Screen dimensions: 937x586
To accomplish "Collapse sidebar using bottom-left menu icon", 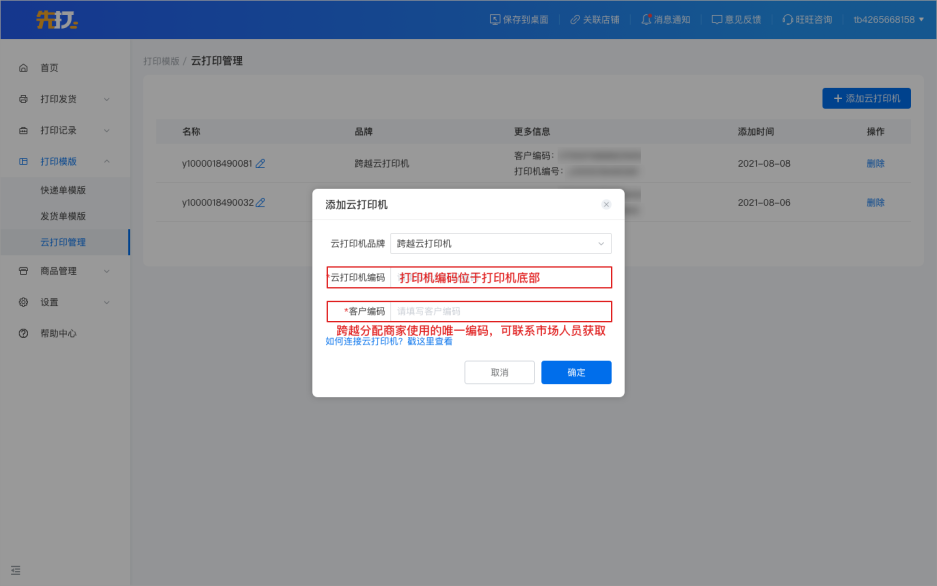I will [16, 570].
